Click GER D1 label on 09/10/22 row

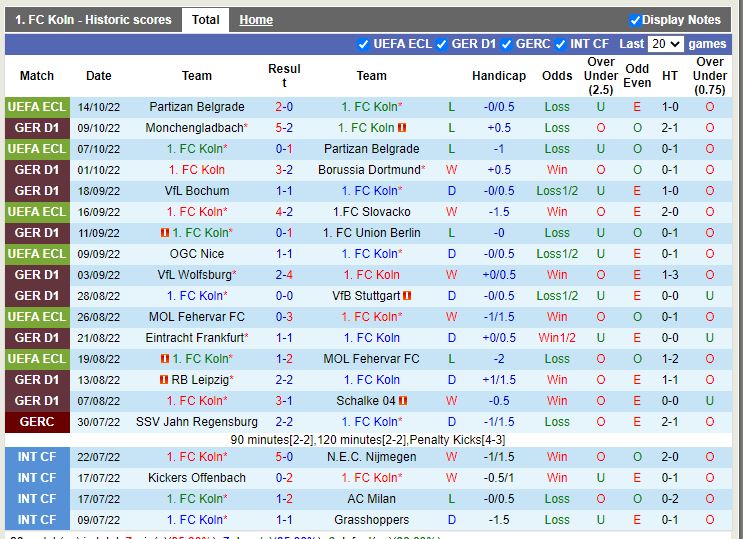[37, 128]
